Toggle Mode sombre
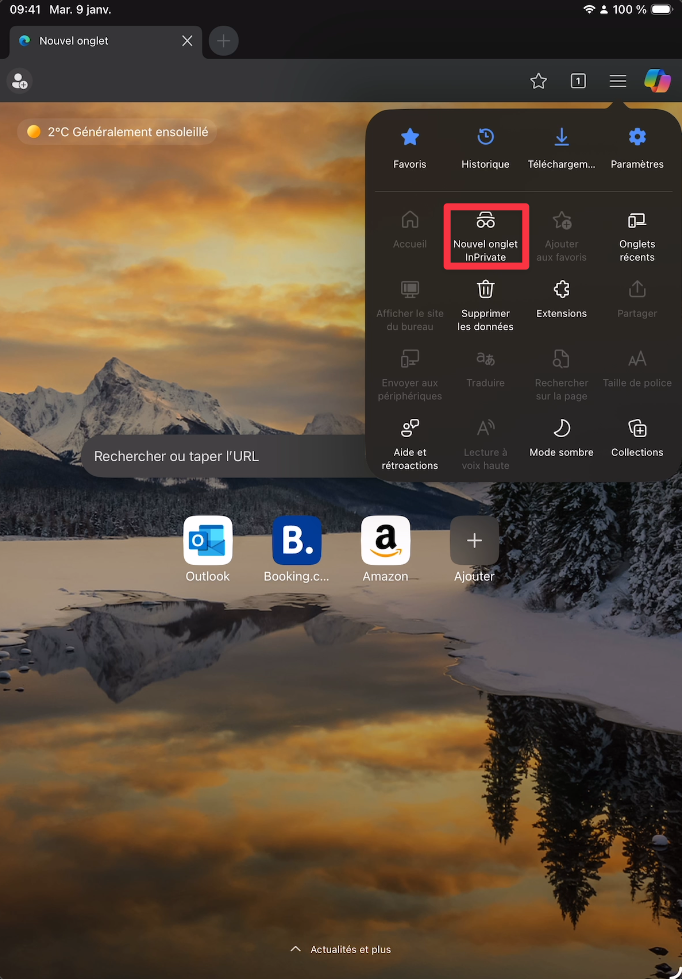This screenshot has width=682, height=979. click(x=561, y=438)
